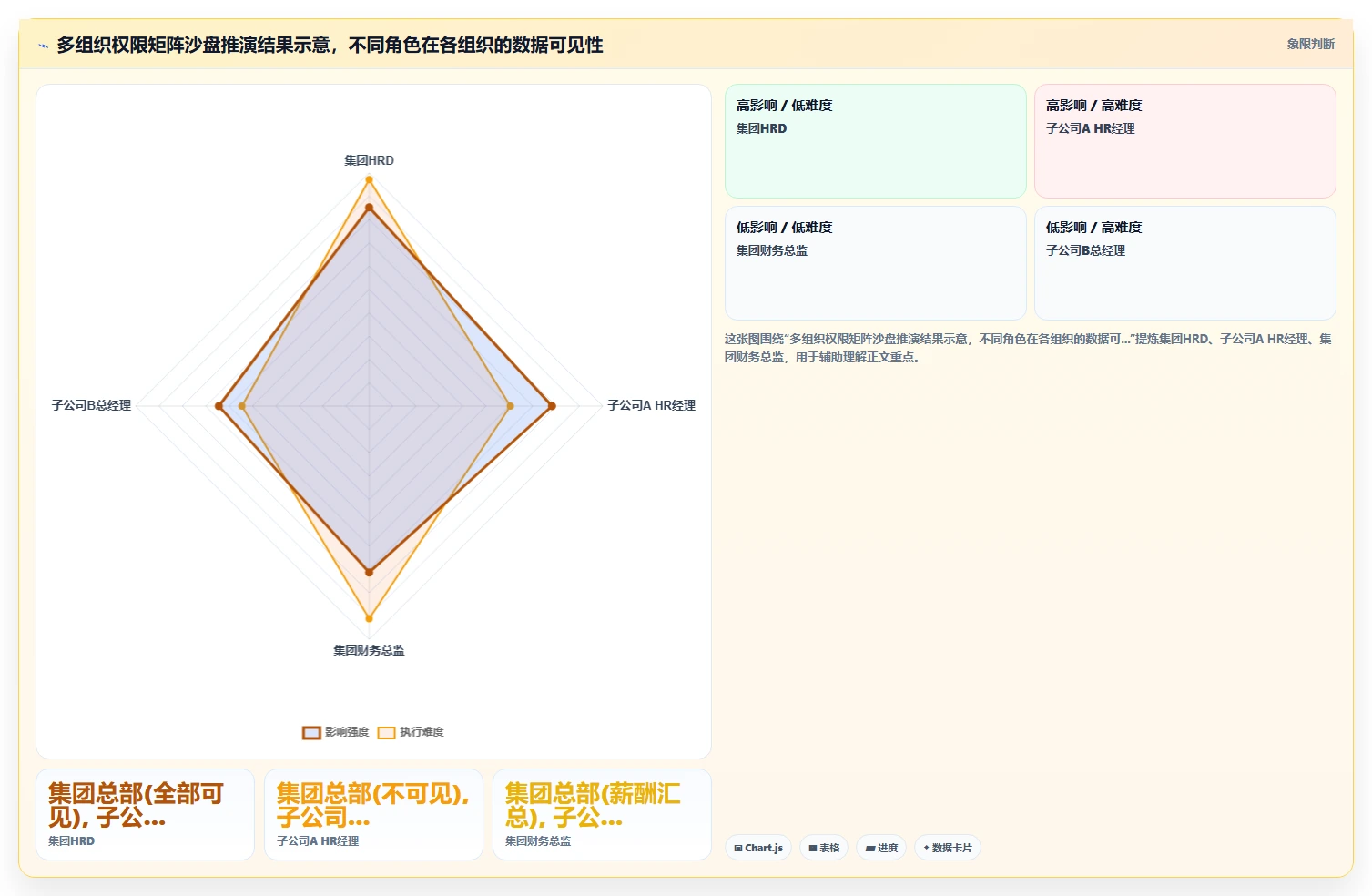
Task: Click 集团财务总监 in quadrant card
Action: [x=771, y=250]
